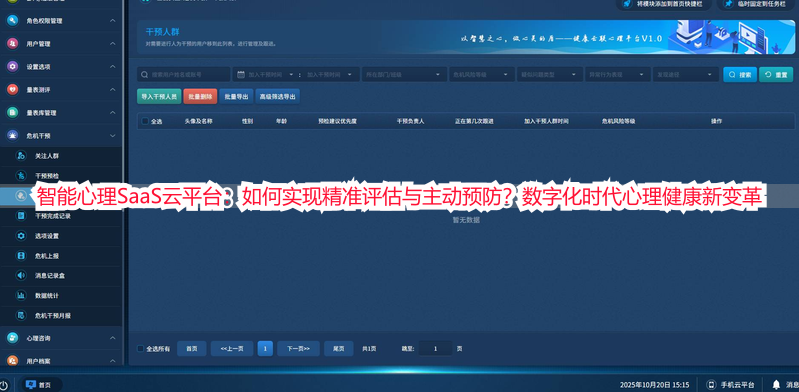Click the magnifier icon in search box
Viewport: 799px width, 392px height.
pos(145,74)
